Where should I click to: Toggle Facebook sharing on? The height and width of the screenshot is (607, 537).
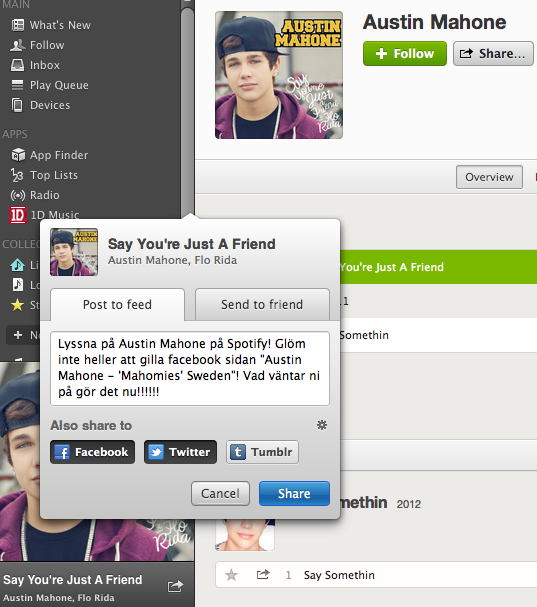click(x=93, y=452)
